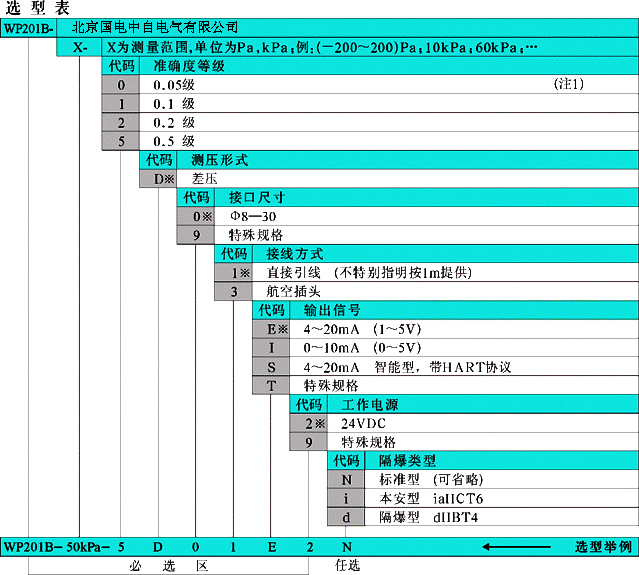
Task: Select wiring code 3 cell
Action: (234, 291)
